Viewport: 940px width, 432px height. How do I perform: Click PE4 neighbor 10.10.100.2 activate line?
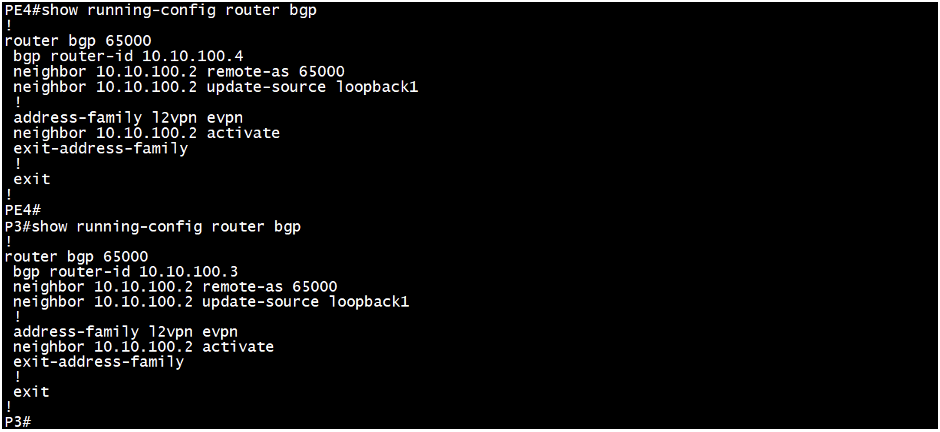click(146, 133)
